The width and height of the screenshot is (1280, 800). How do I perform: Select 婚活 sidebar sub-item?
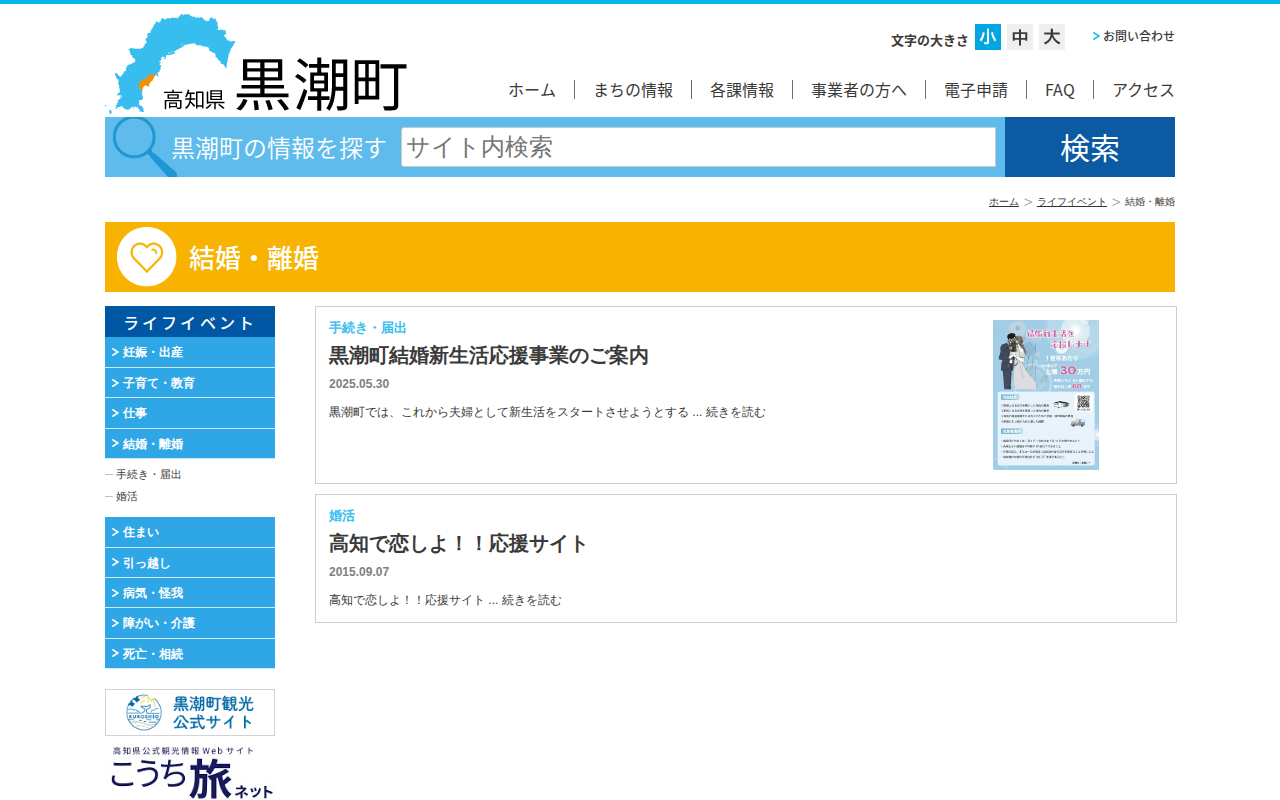point(127,497)
